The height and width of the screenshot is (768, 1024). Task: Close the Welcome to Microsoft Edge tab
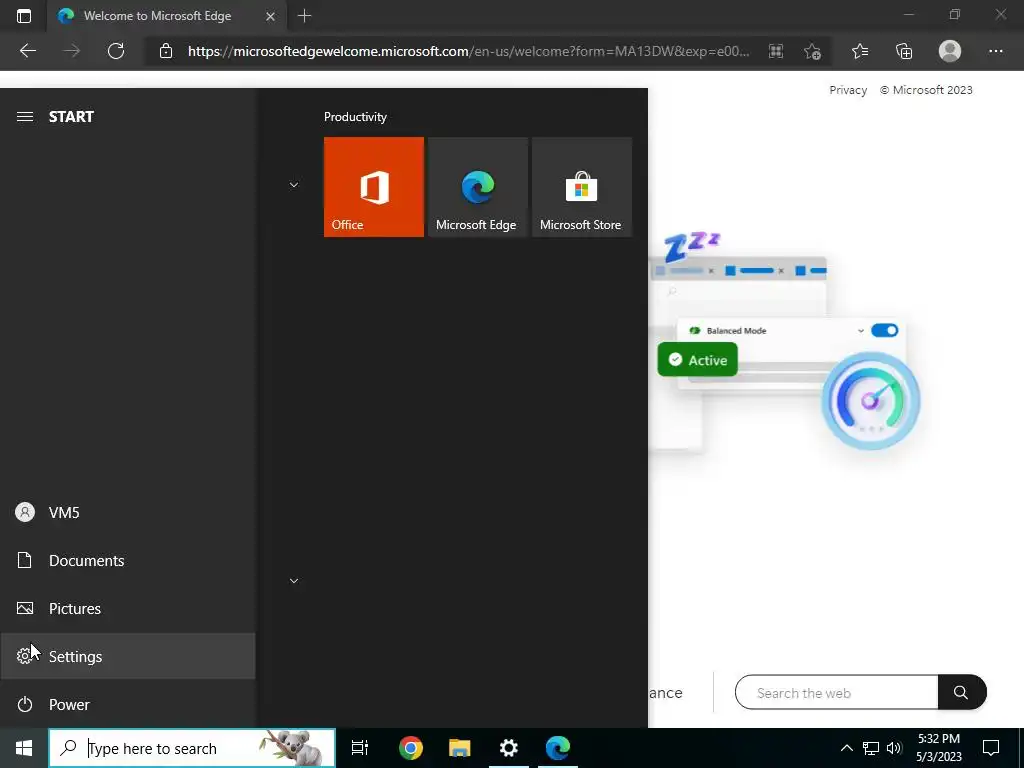pyautogui.click(x=270, y=16)
